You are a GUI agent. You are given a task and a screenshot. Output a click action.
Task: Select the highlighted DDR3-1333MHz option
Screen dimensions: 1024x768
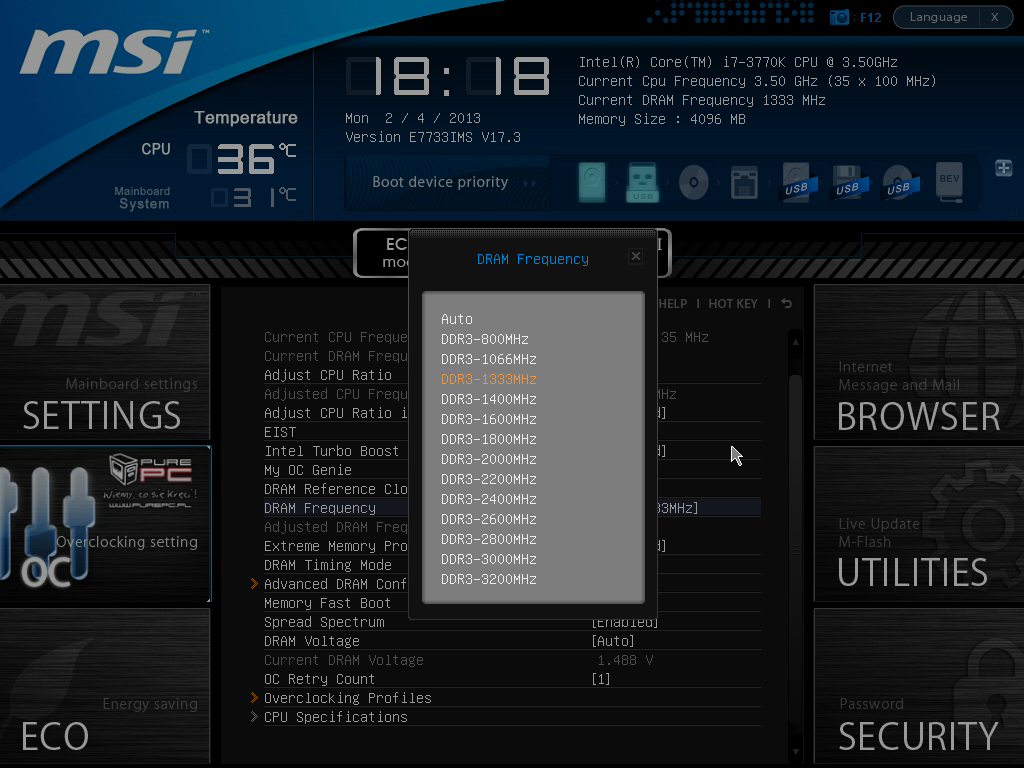(488, 379)
